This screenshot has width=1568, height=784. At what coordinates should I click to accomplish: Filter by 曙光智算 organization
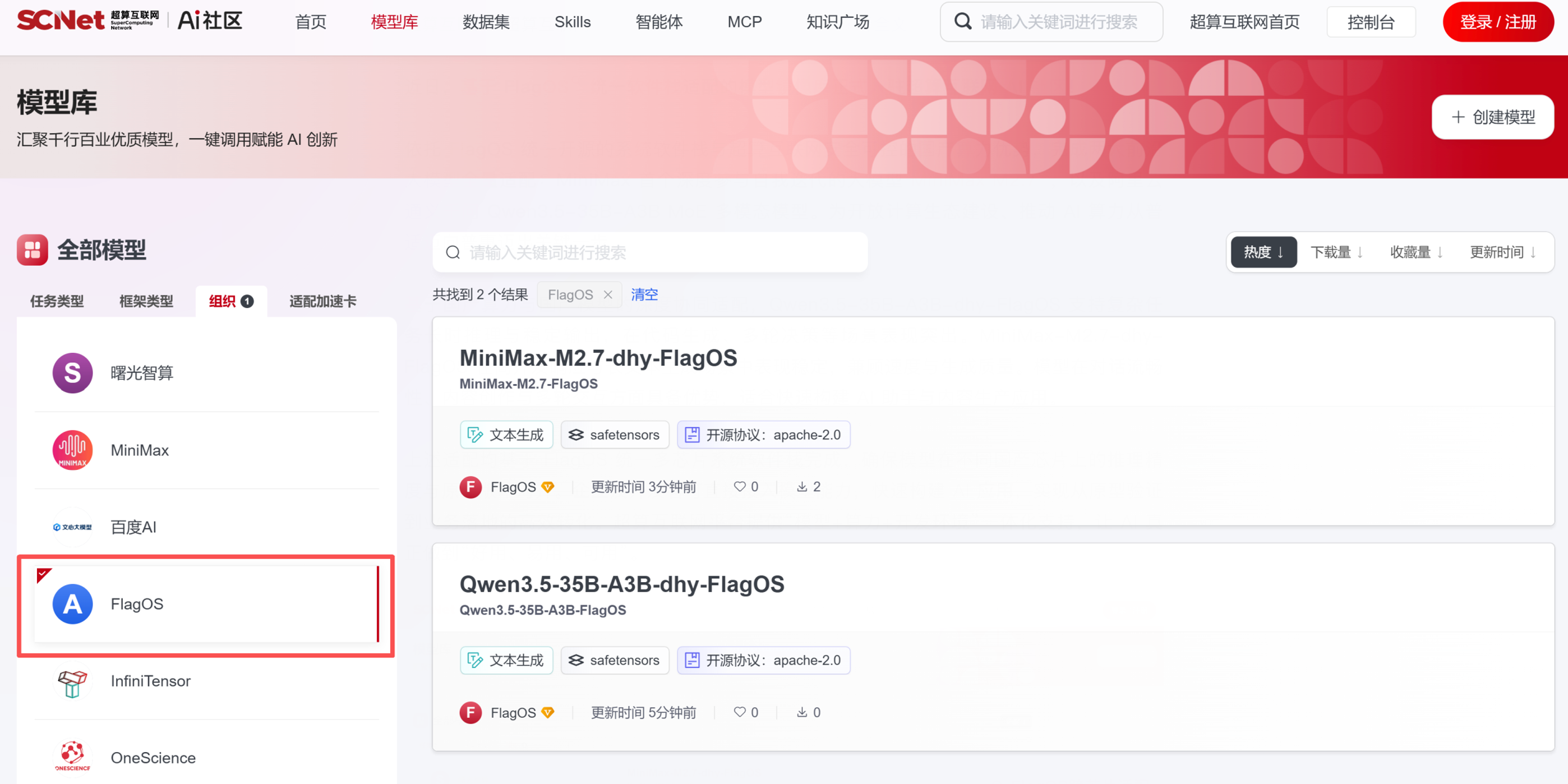[206, 373]
